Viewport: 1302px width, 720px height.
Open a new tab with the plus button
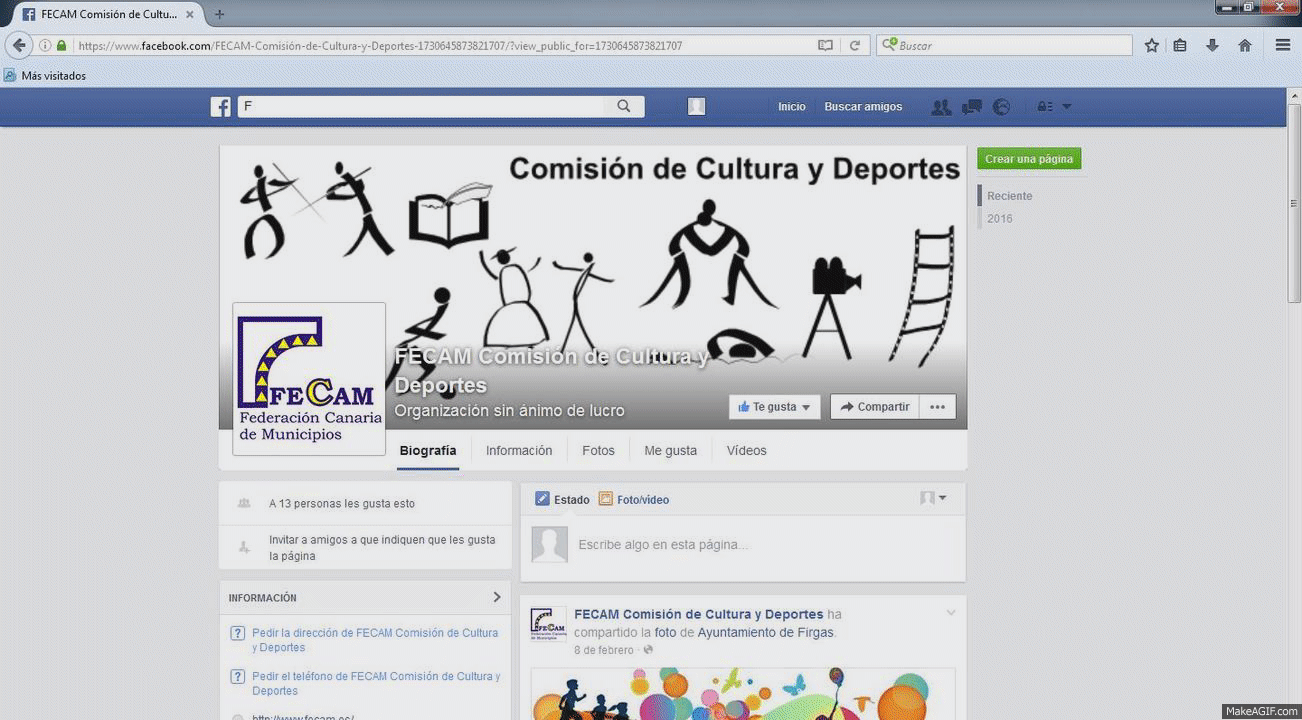click(x=220, y=14)
